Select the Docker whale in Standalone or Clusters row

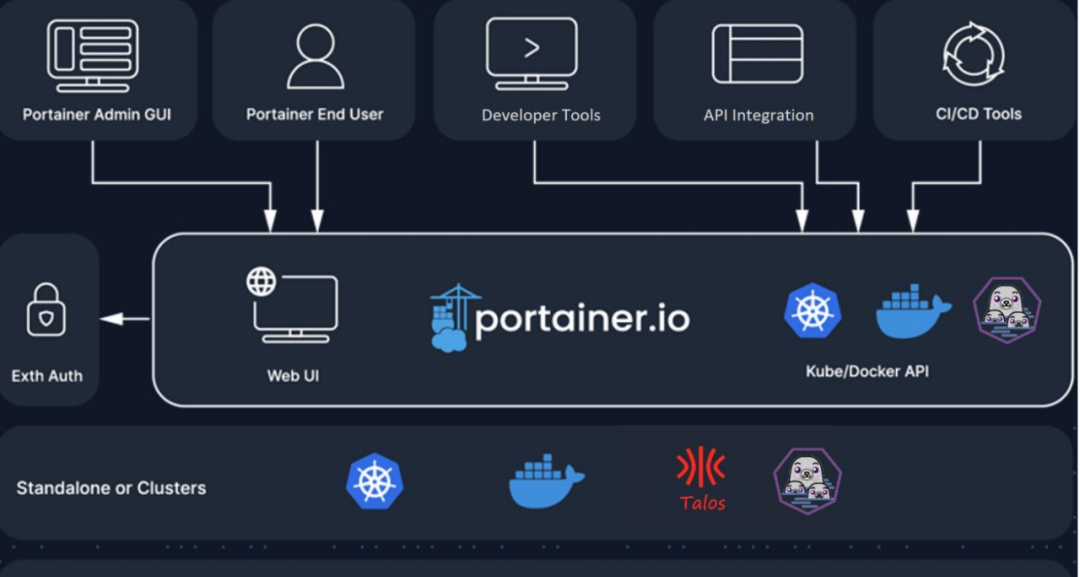(546, 481)
